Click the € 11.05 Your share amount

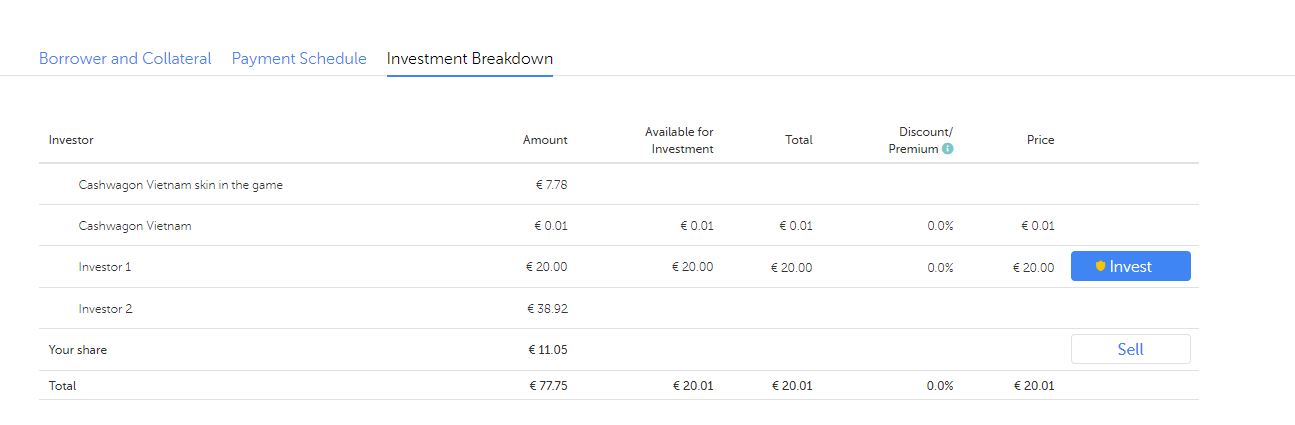click(x=547, y=350)
